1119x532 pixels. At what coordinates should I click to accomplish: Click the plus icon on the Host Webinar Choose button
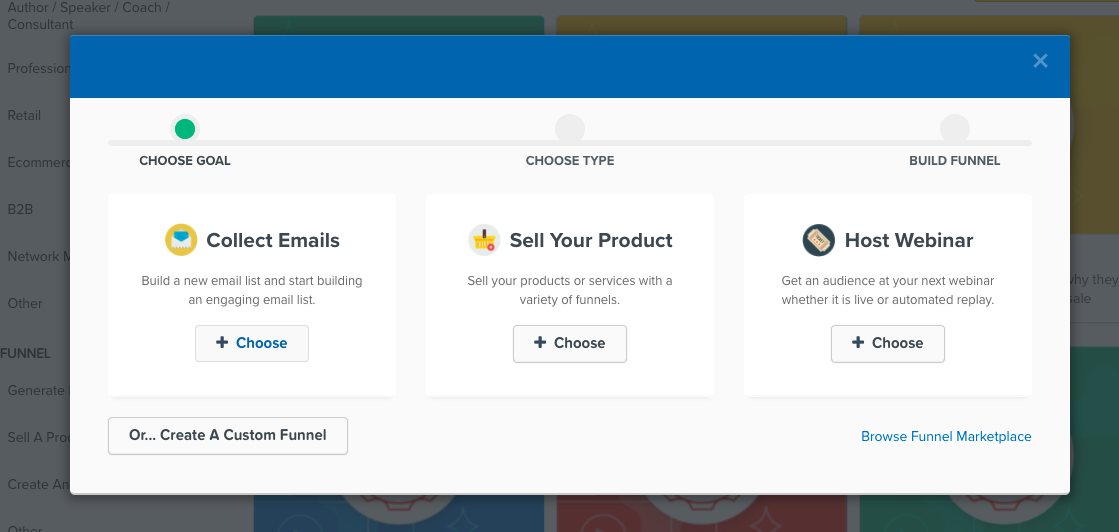(x=858, y=343)
